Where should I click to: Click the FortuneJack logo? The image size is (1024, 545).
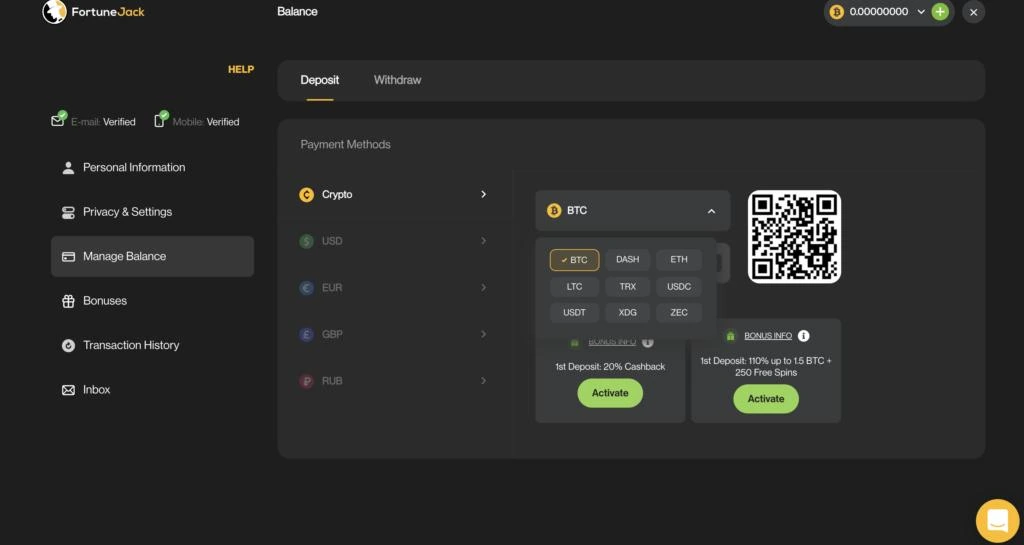pyautogui.click(x=93, y=12)
